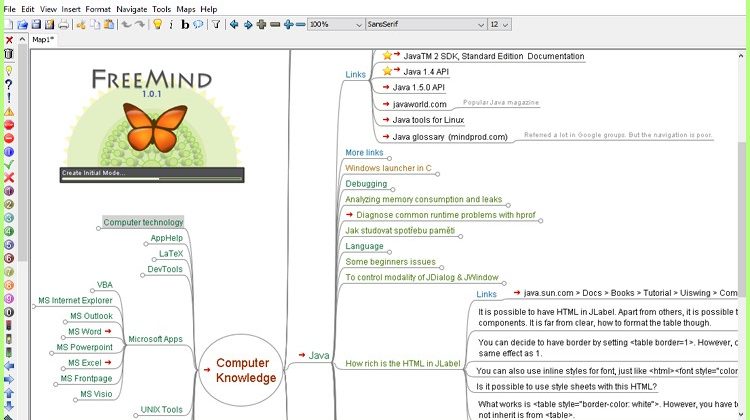The image size is (750, 420).
Task: Select the Computer Knowledge root node
Action: click(x=241, y=370)
